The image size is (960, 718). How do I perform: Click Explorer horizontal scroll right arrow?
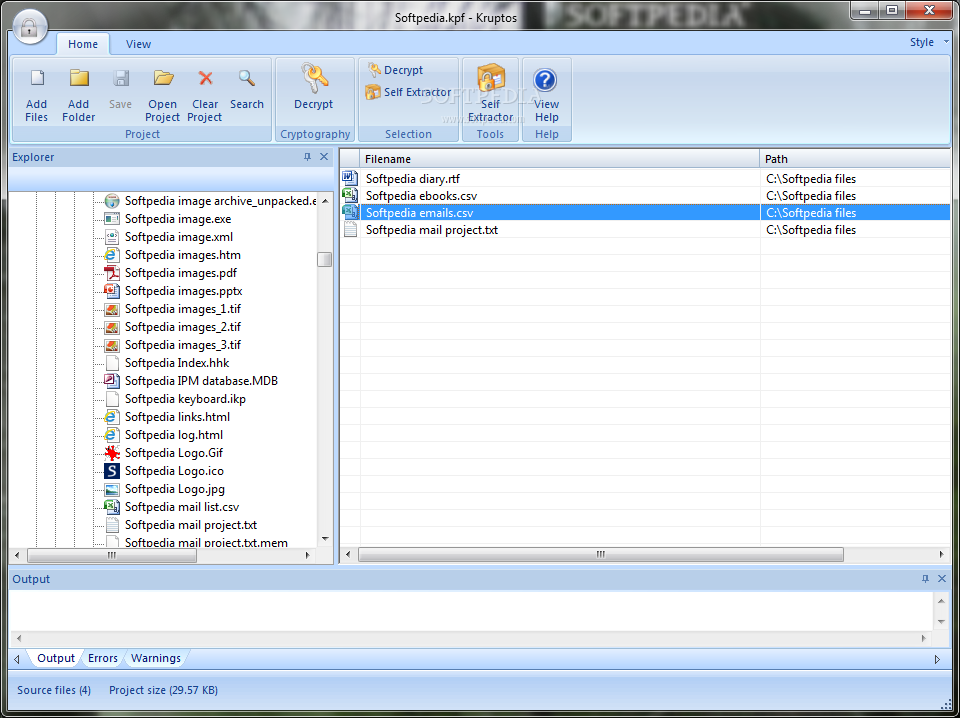pyautogui.click(x=308, y=555)
